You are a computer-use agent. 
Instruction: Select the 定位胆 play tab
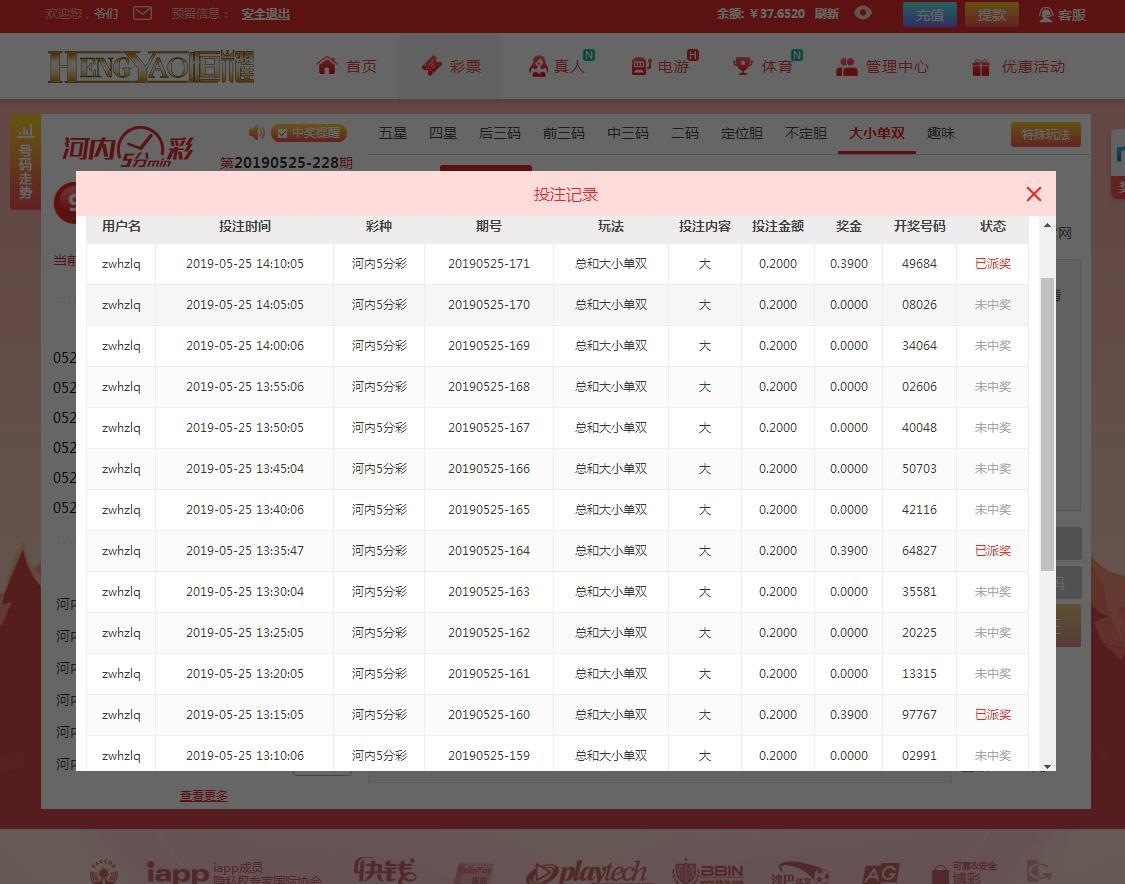click(742, 133)
